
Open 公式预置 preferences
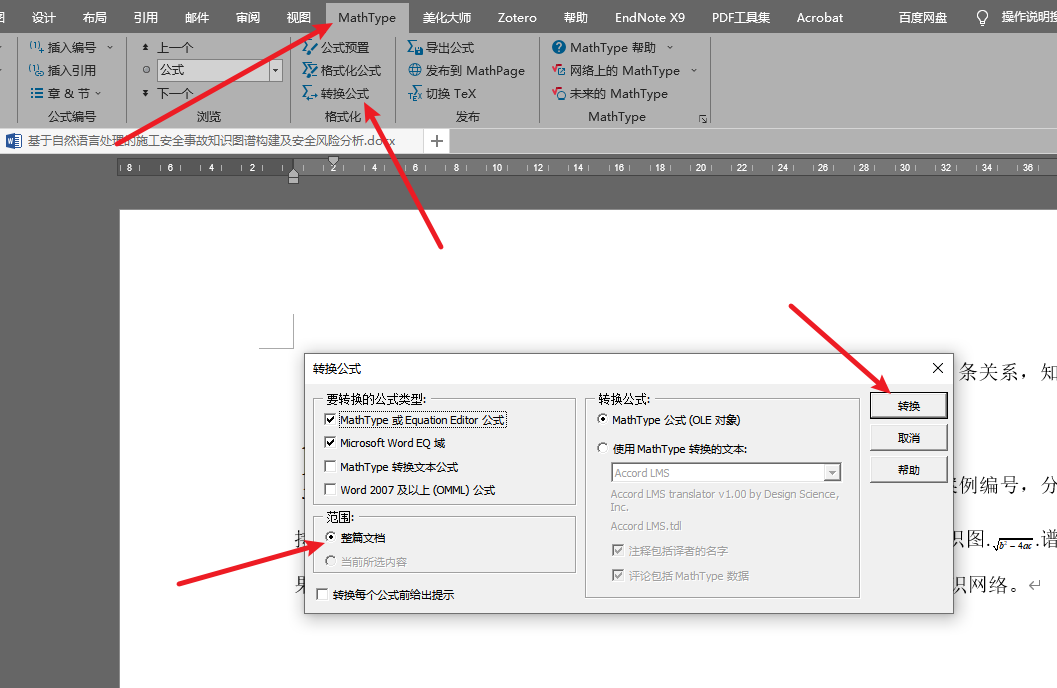[x=336, y=47]
